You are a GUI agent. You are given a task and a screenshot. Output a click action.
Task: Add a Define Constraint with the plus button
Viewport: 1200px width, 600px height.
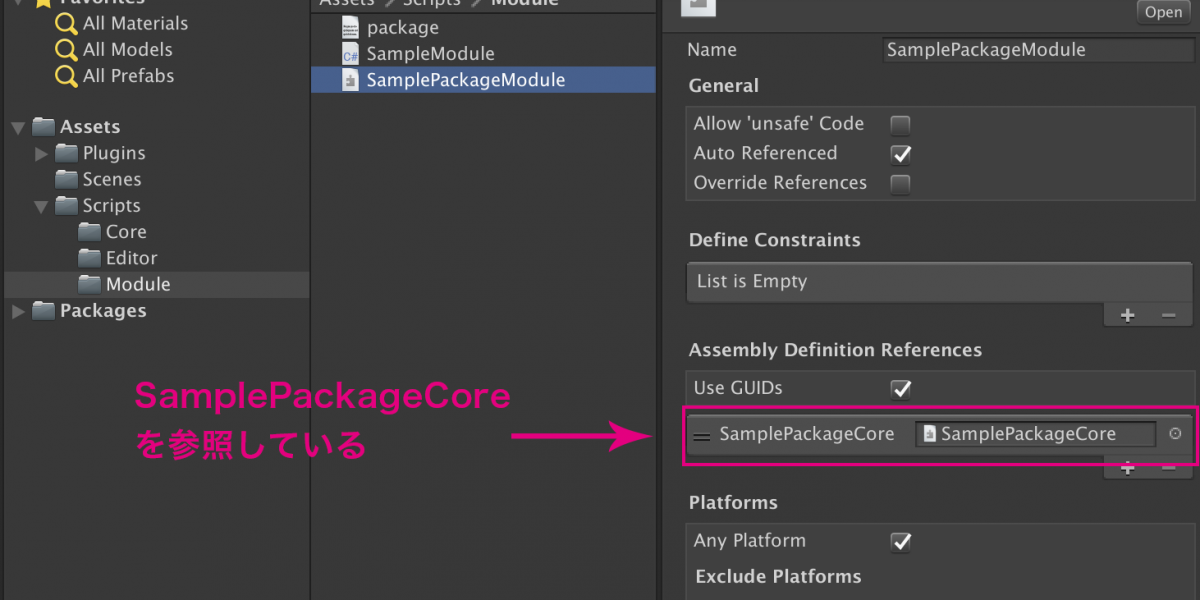click(x=1128, y=315)
